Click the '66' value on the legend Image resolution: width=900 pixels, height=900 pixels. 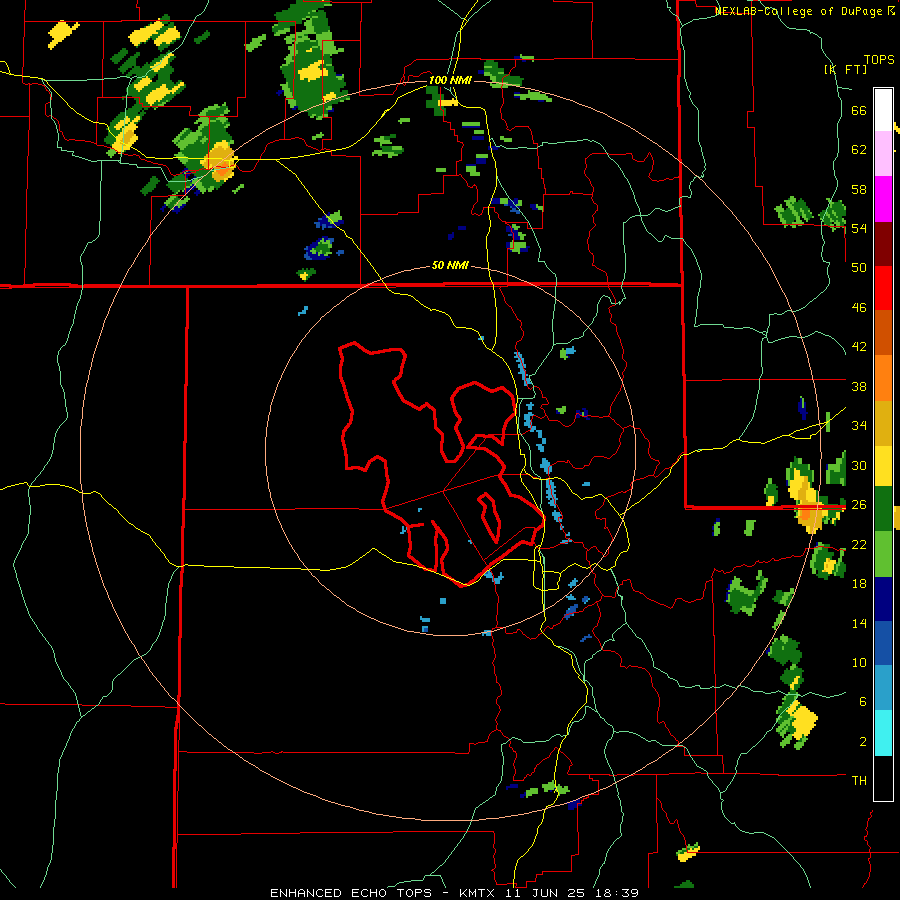pyautogui.click(x=859, y=111)
